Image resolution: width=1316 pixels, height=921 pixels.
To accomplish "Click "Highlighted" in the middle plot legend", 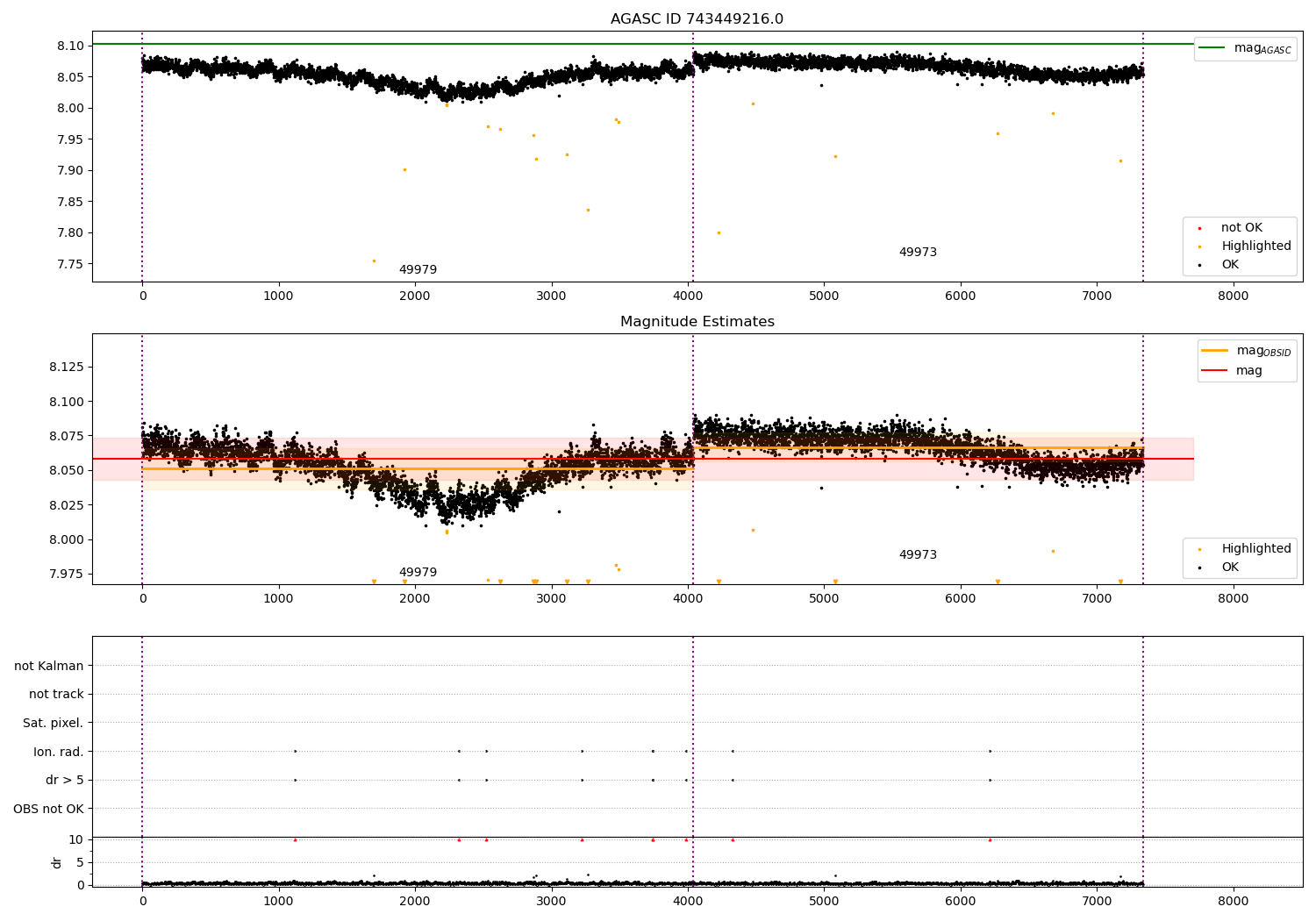I will pyautogui.click(x=1256, y=549).
